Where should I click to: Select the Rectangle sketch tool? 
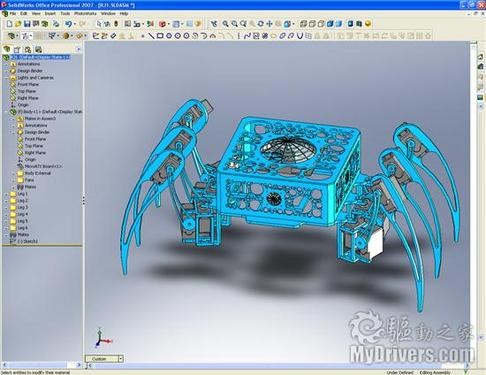coord(160,36)
